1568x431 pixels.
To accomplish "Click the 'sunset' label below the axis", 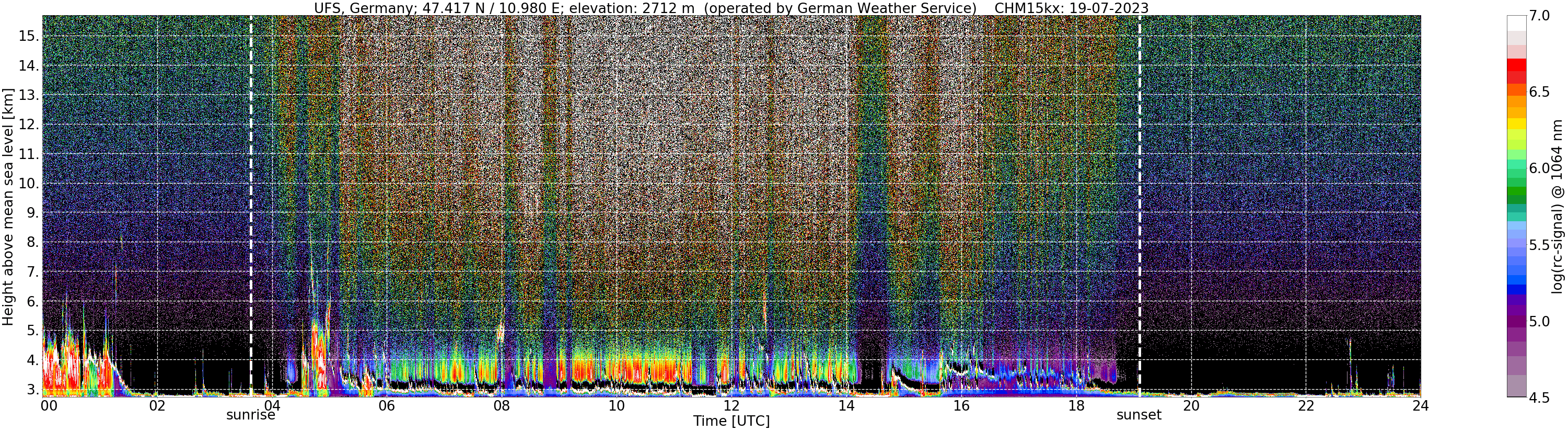I will [1139, 415].
